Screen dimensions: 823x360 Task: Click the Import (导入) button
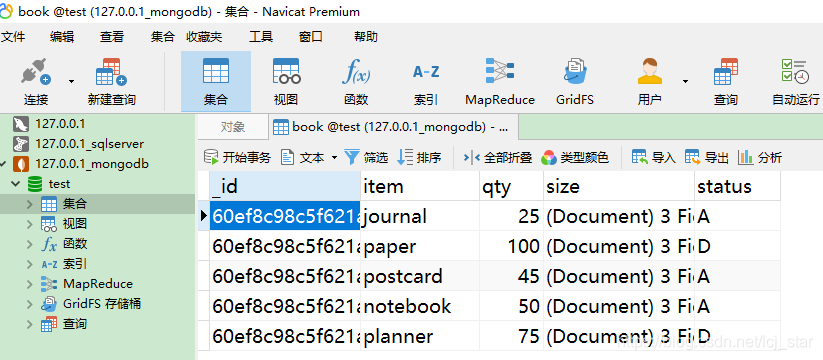(x=653, y=157)
